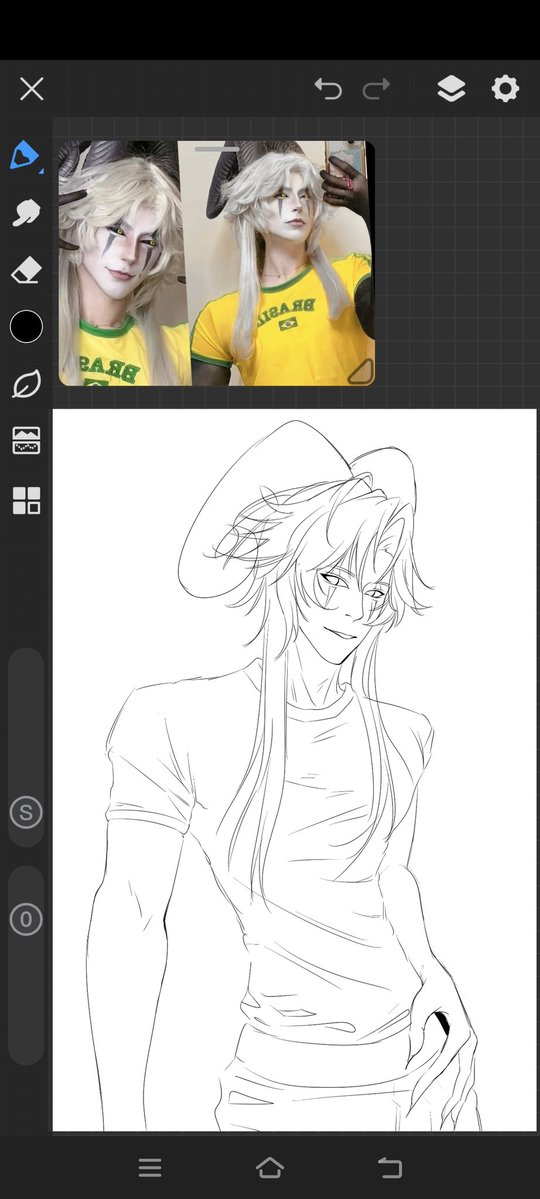Open Android recent apps button
Screen dimensions: 540x1199
[150, 1168]
